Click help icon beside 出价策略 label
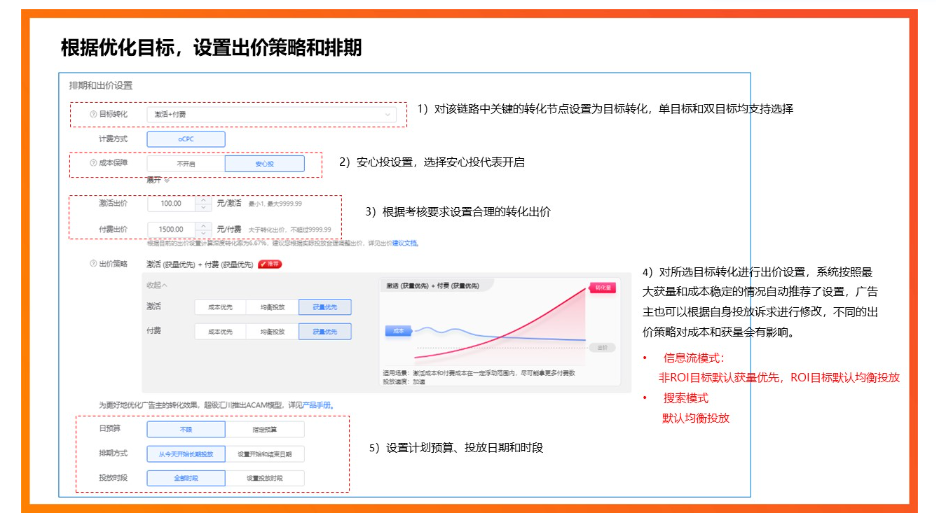 coord(93,264)
